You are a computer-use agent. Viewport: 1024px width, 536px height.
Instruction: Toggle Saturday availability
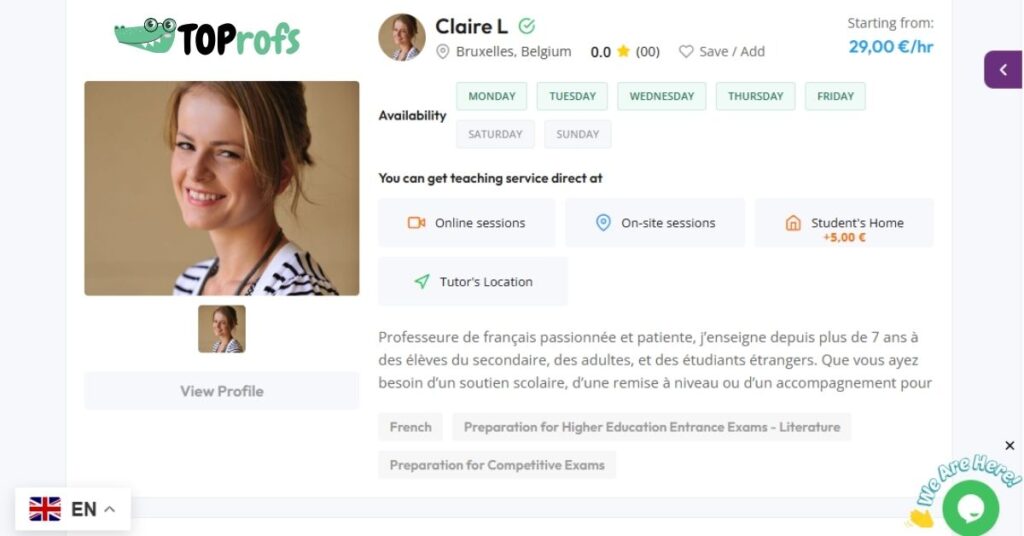495,134
